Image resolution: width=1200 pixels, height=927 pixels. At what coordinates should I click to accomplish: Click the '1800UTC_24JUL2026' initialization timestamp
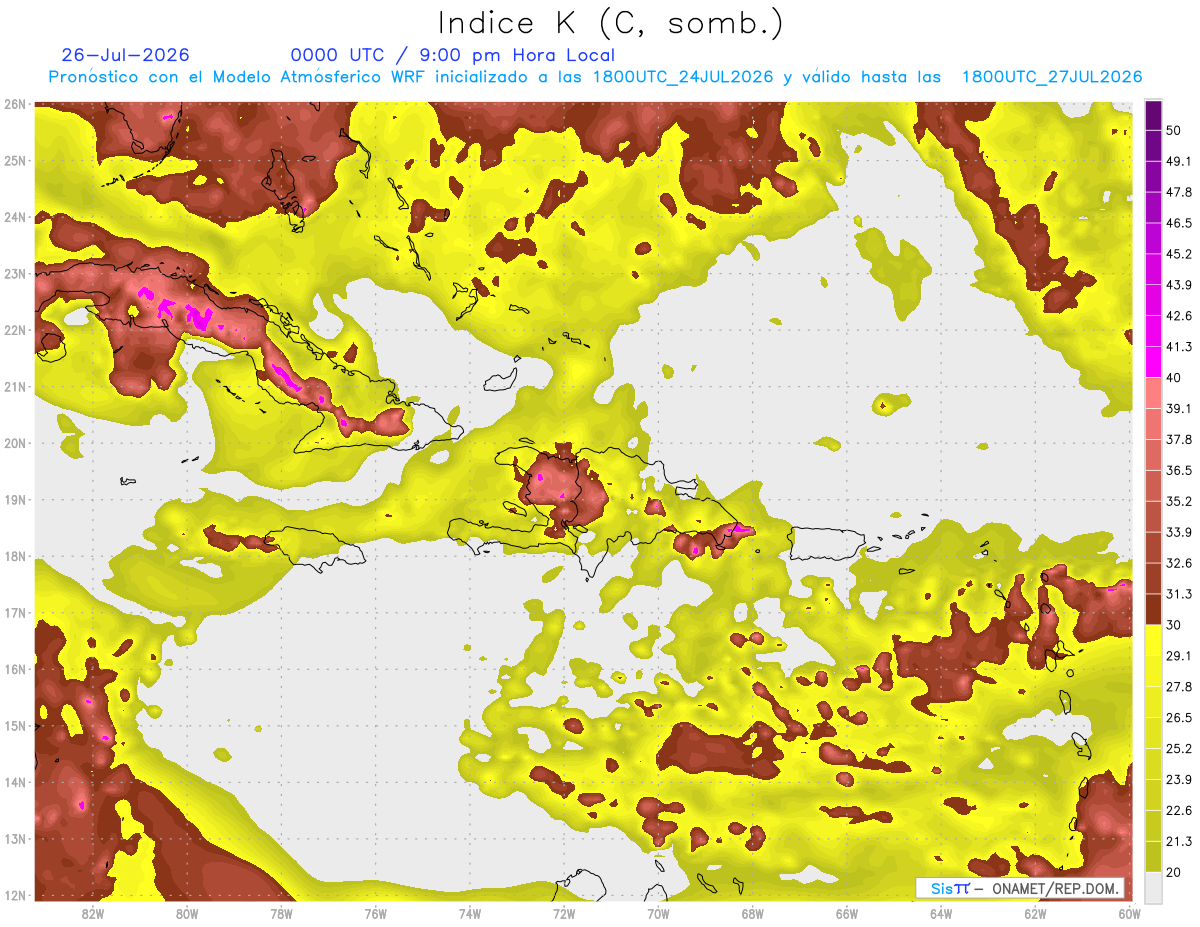point(683,77)
